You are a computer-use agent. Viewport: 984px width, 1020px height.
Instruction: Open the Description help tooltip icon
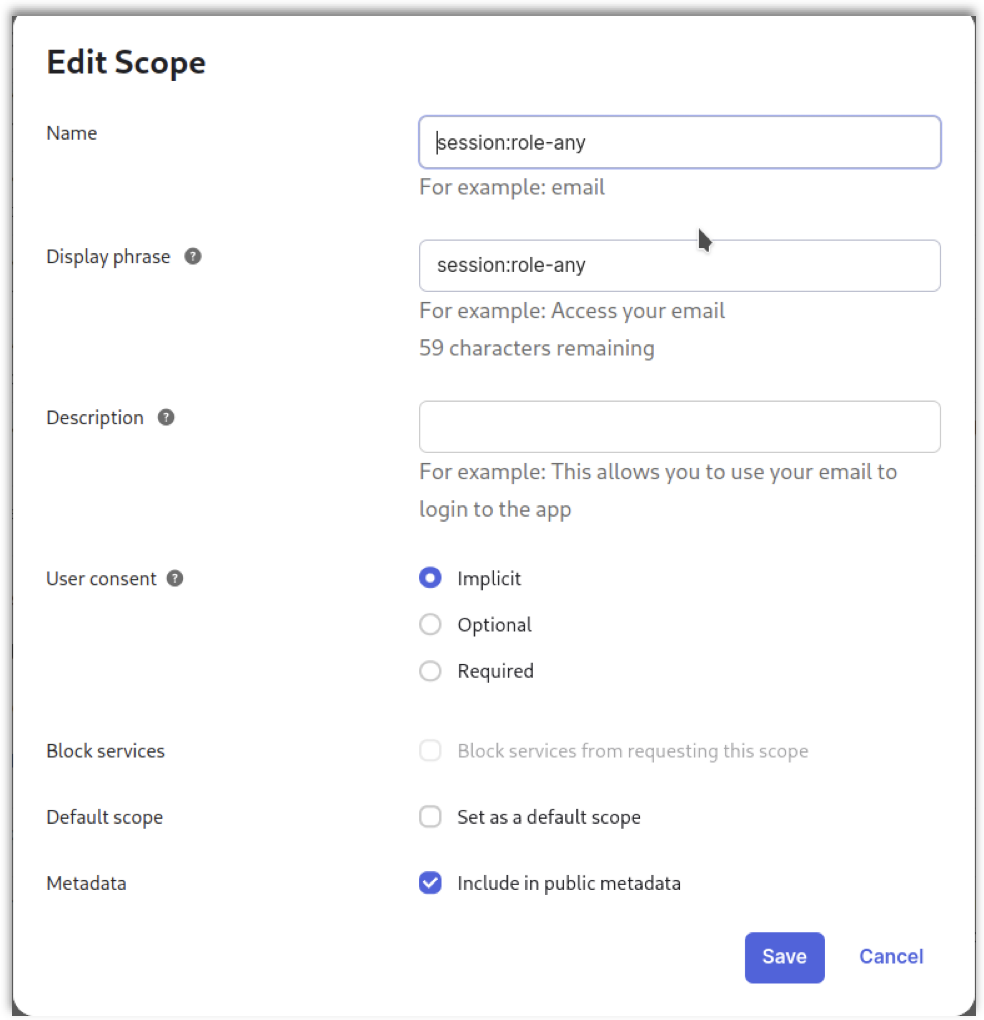[167, 417]
